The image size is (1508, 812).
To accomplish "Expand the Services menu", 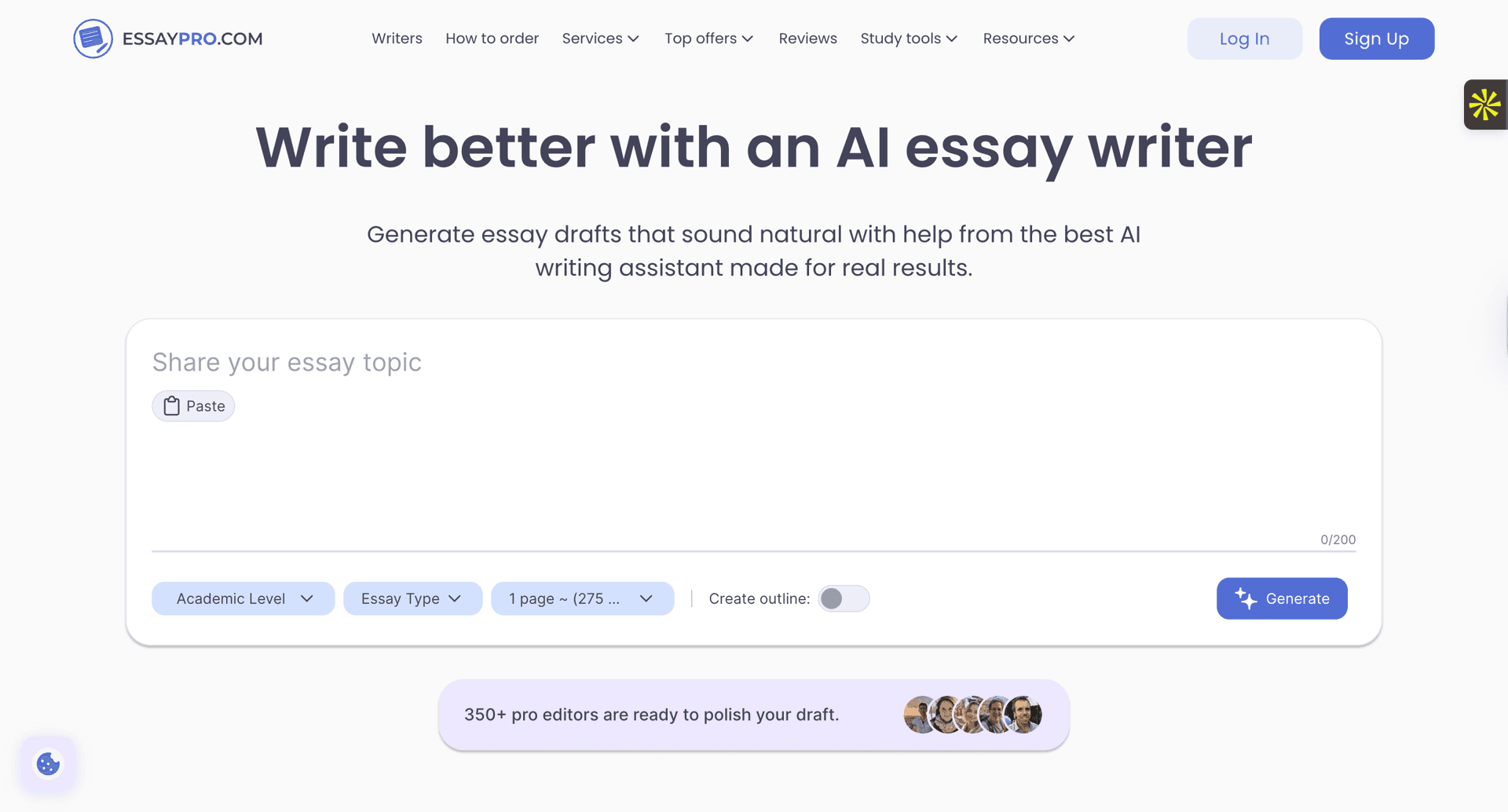I will click(600, 38).
